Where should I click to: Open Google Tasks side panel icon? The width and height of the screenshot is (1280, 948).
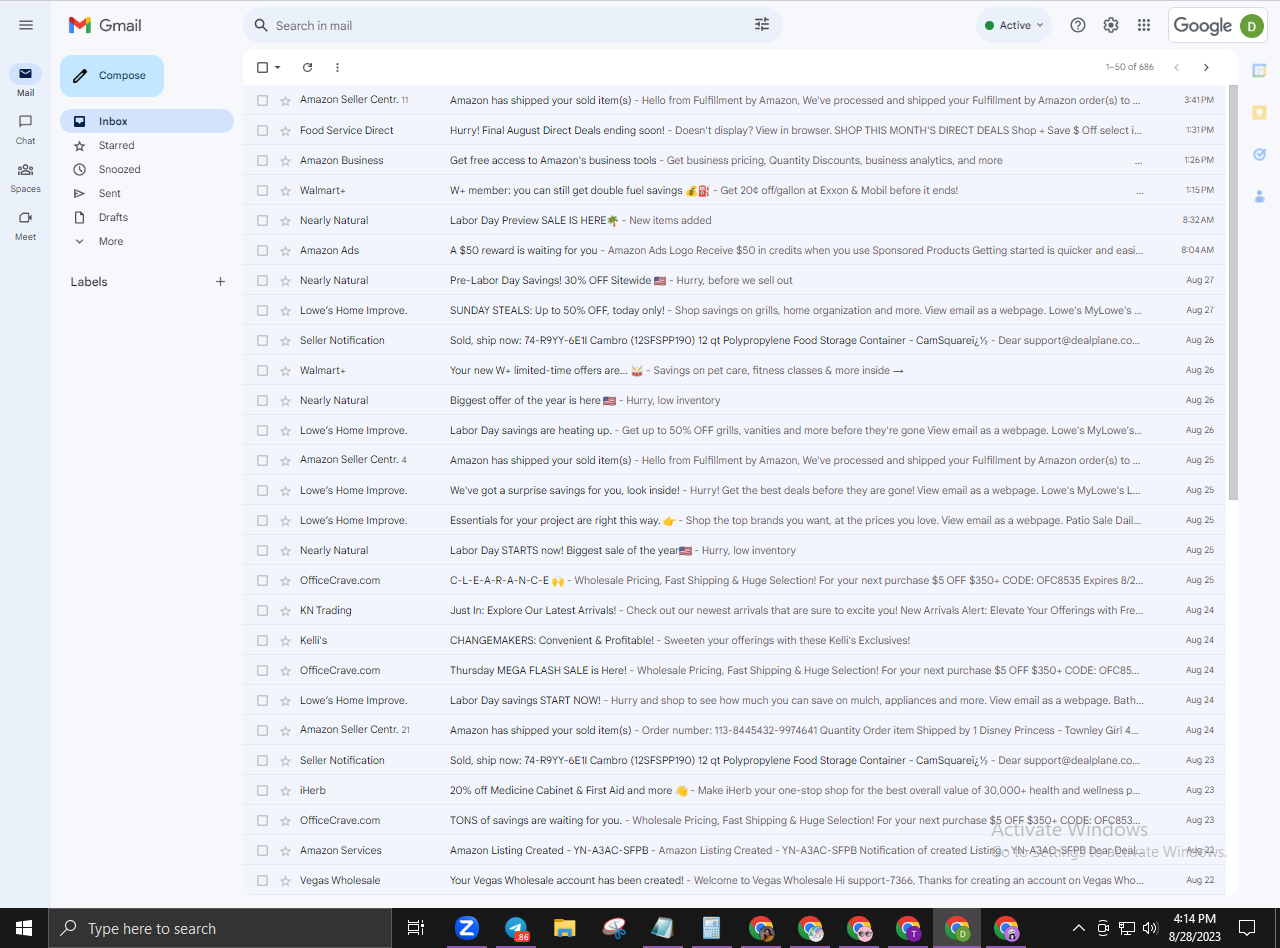(1259, 154)
